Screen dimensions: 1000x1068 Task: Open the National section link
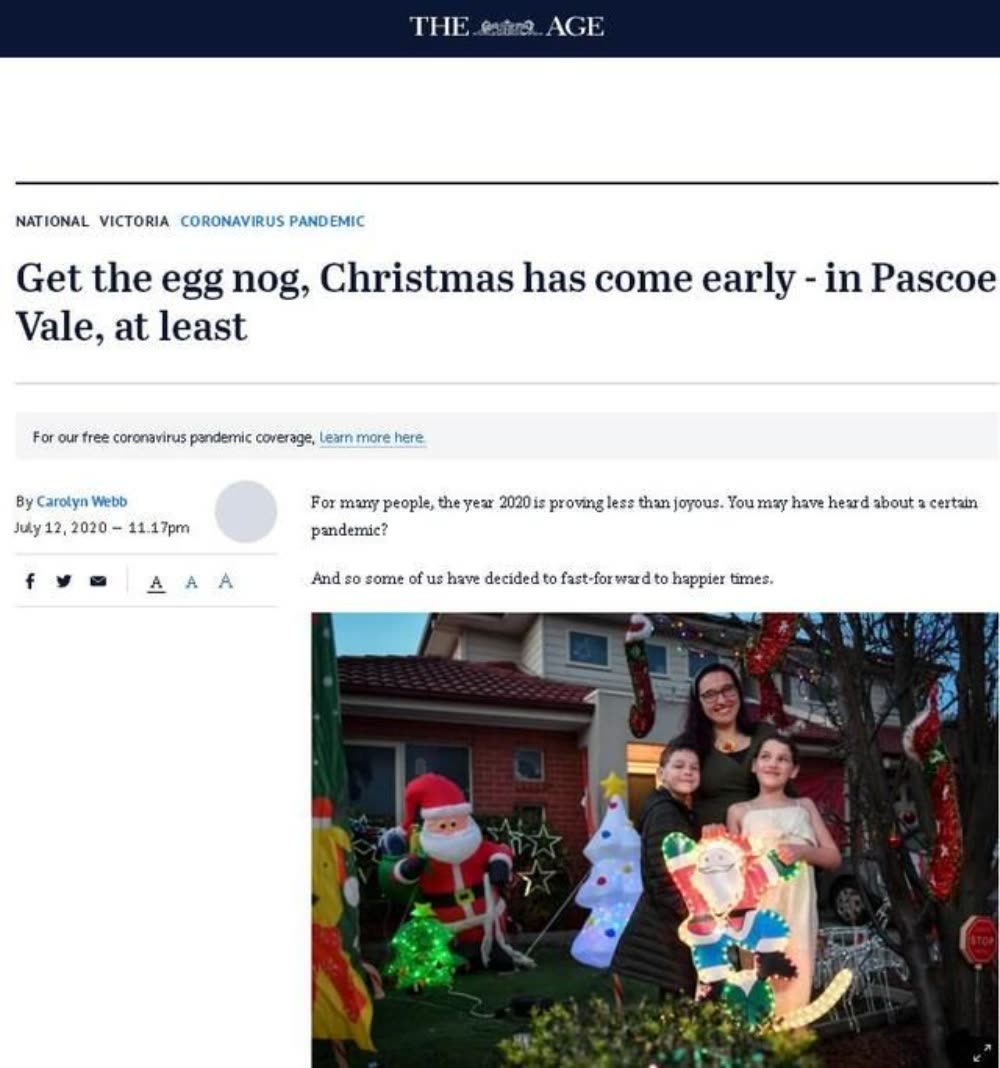[x=52, y=221]
